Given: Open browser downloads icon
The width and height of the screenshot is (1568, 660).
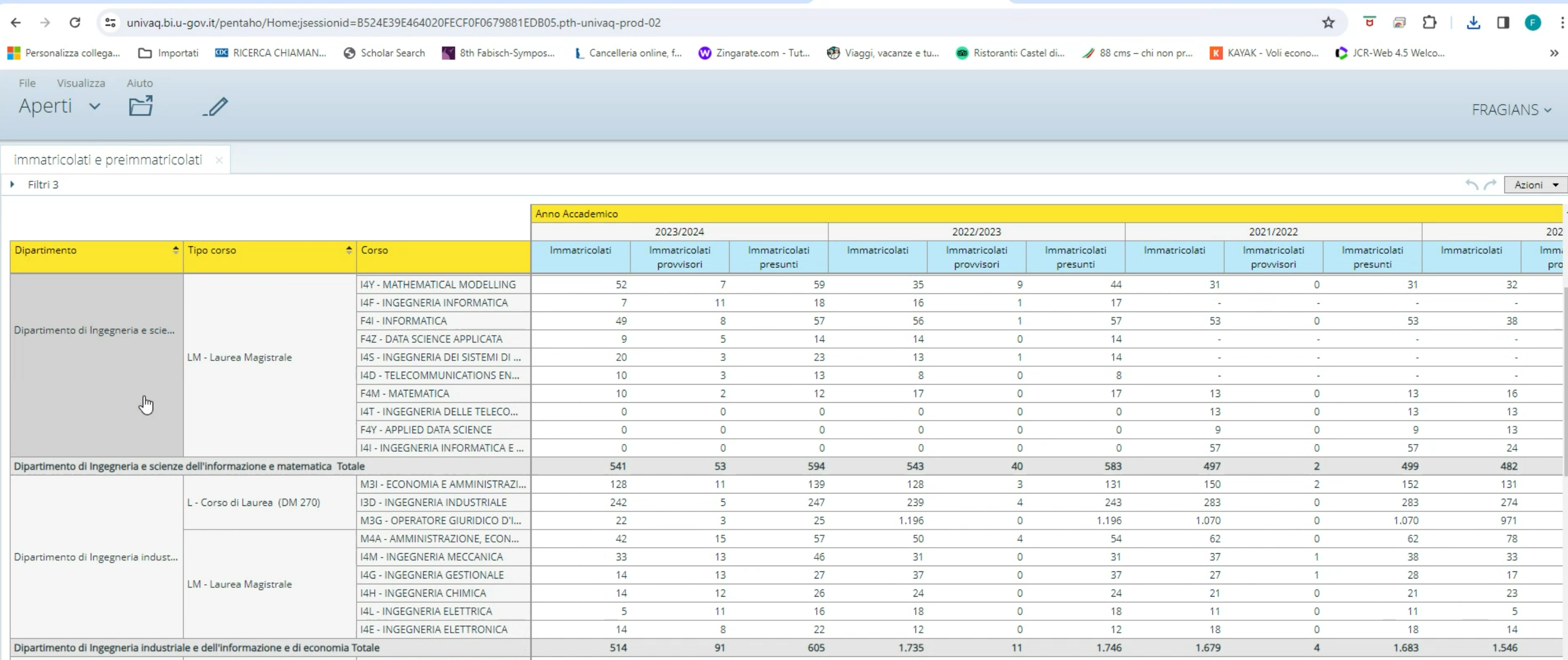Looking at the screenshot, I should pos(1473,23).
